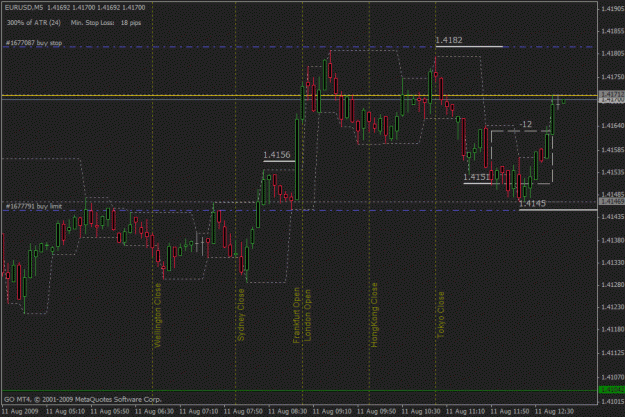The height and width of the screenshot is (417, 625).
Task: Click the MetaQuotes Software Corp. copyright text
Action: [83, 399]
